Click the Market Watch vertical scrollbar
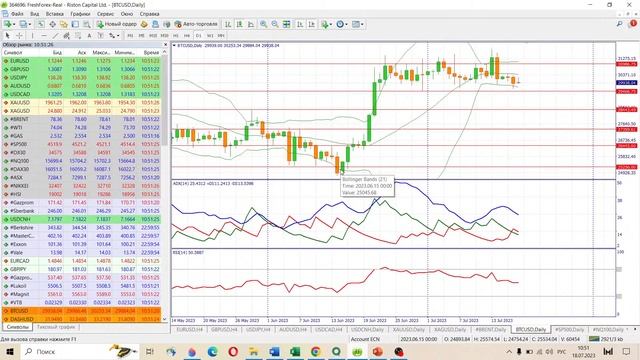The width and height of the screenshot is (640, 360). point(165,100)
